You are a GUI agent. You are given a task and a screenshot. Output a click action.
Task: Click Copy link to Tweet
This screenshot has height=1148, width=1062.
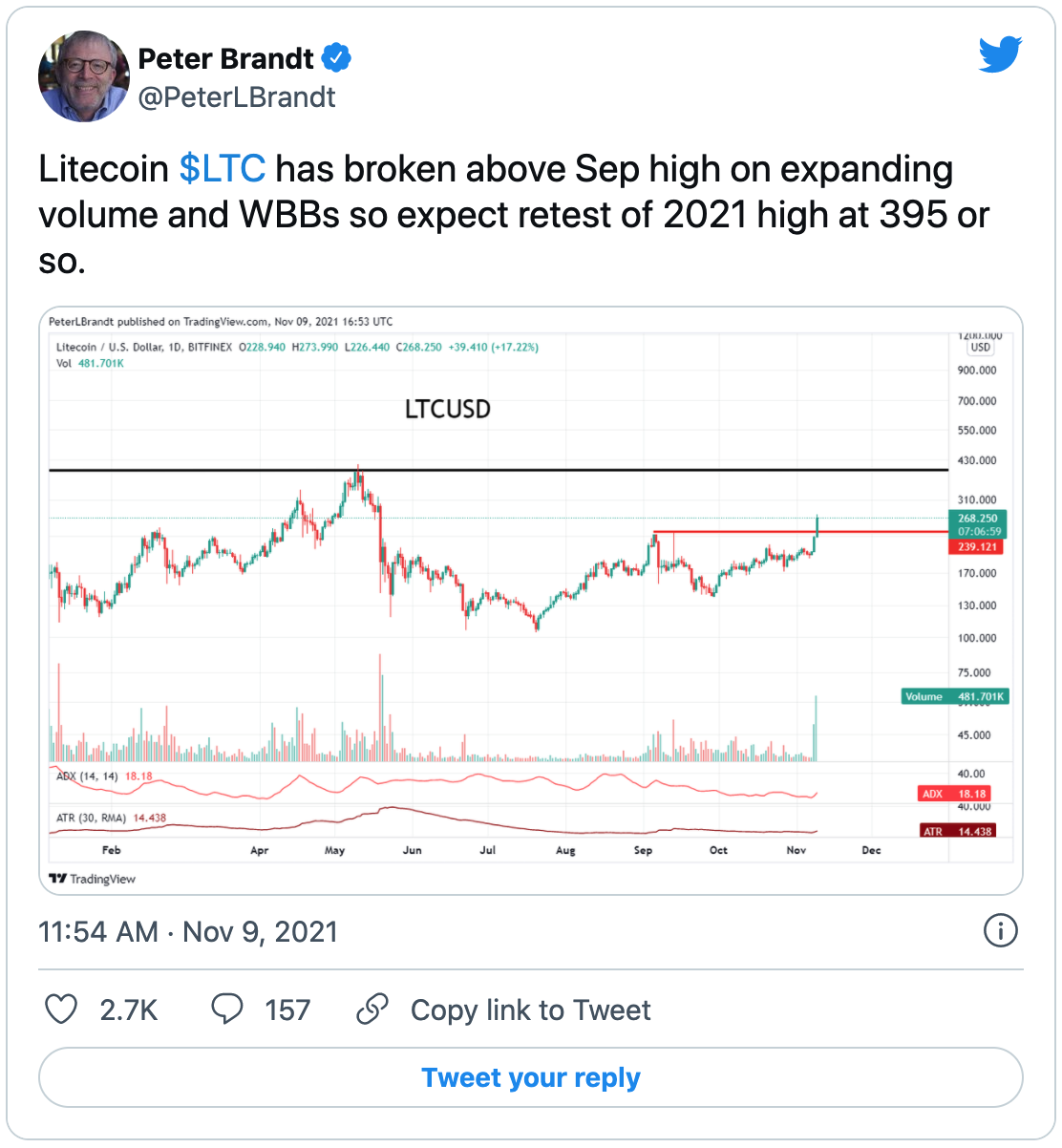[530, 1010]
